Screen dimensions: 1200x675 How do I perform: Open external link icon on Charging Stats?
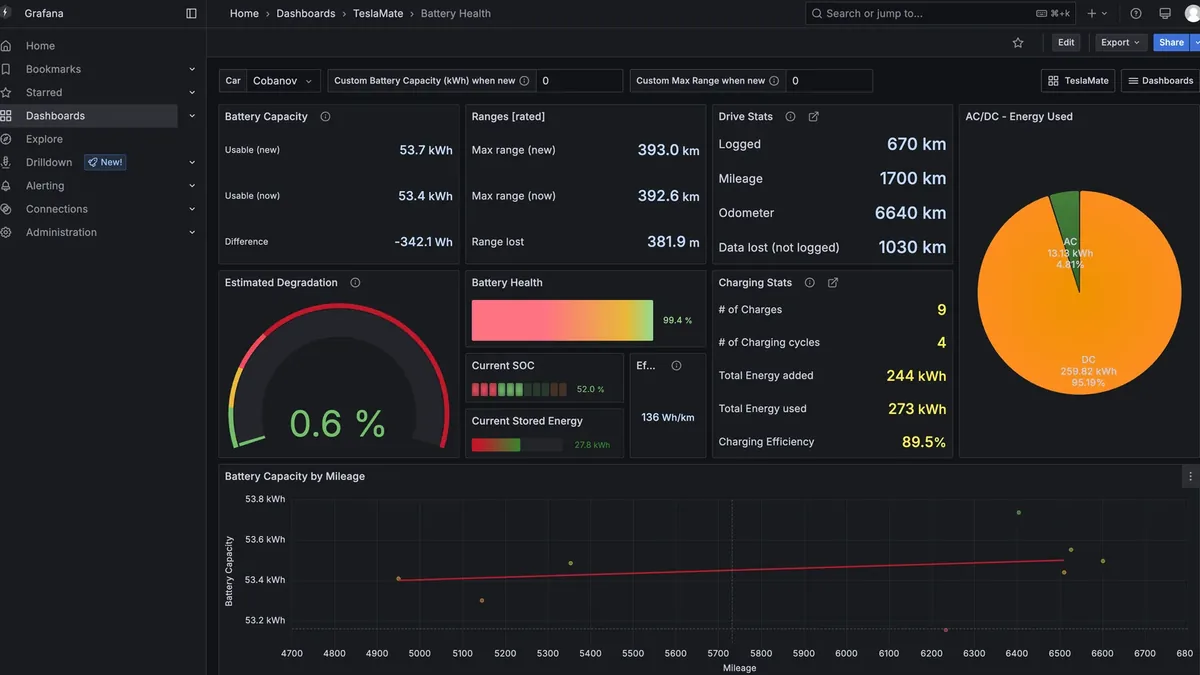(833, 283)
